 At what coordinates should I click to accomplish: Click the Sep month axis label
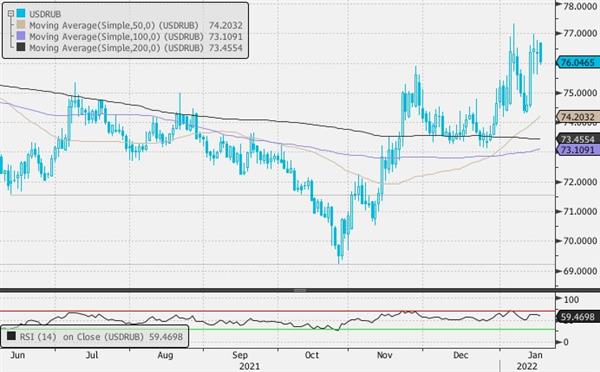pyautogui.click(x=240, y=355)
